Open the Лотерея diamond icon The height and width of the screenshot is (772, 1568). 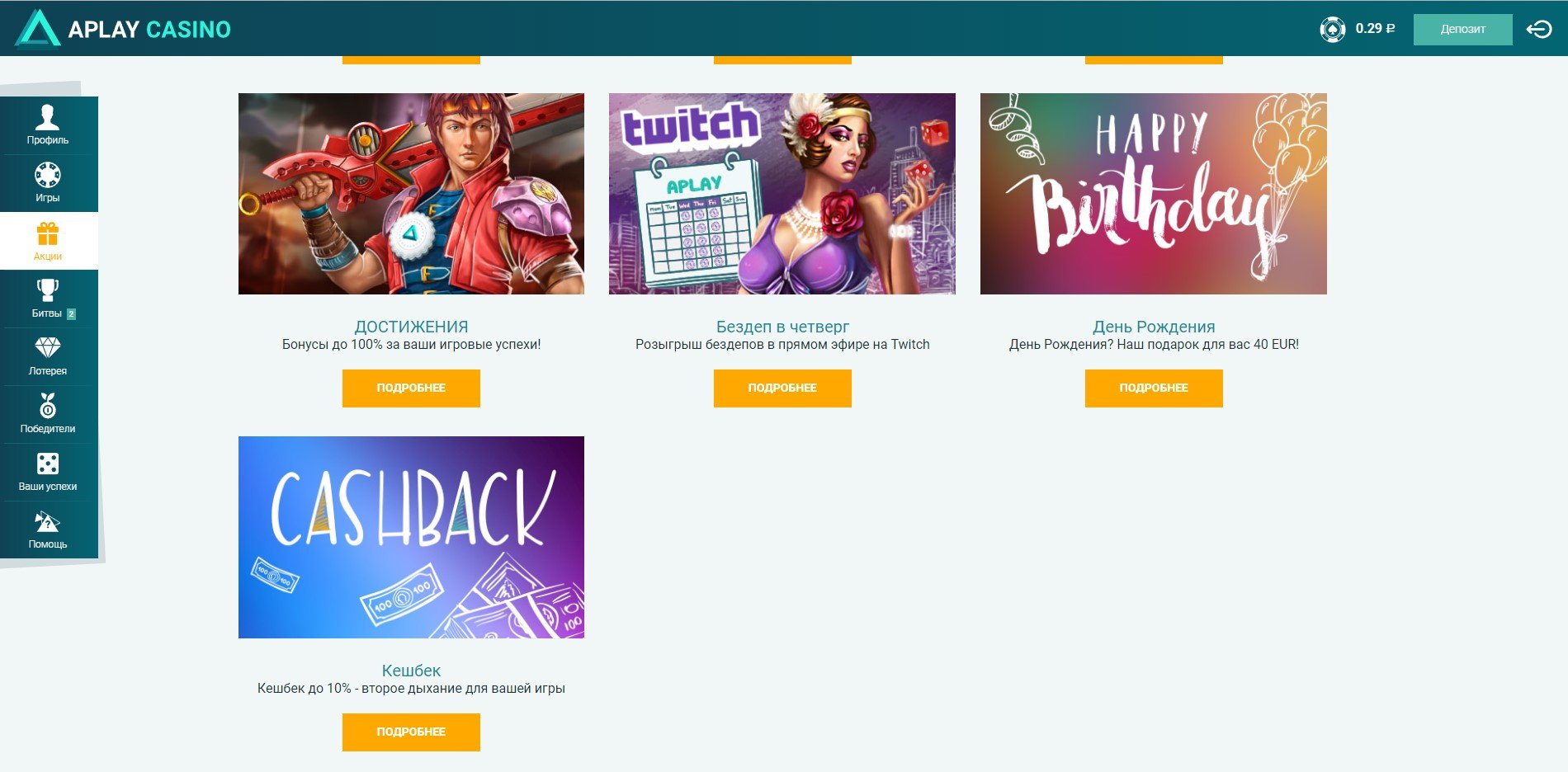(x=48, y=348)
